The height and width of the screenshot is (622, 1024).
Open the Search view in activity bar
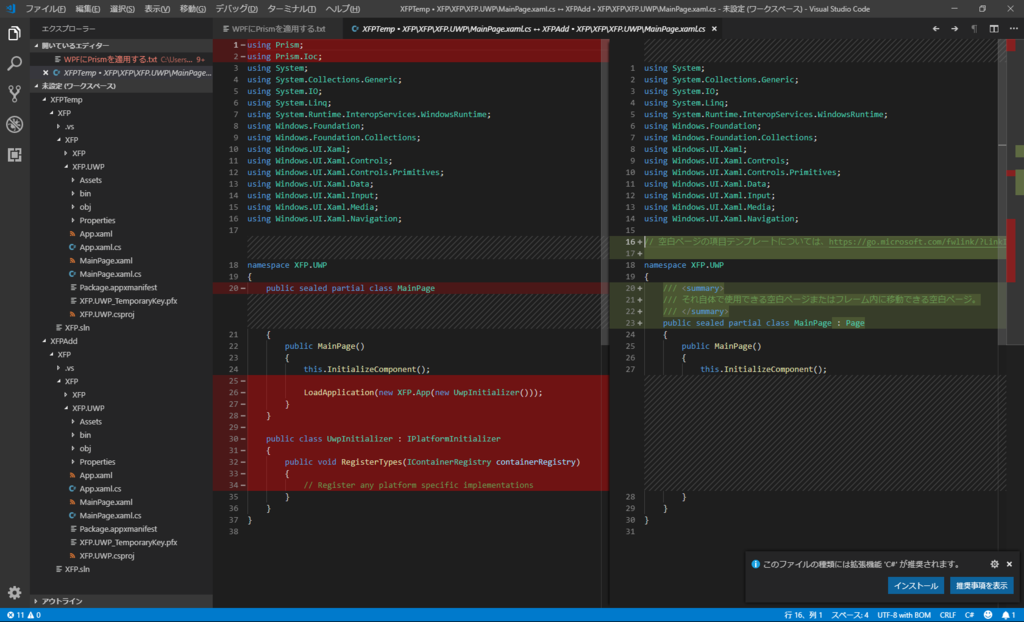[14, 64]
